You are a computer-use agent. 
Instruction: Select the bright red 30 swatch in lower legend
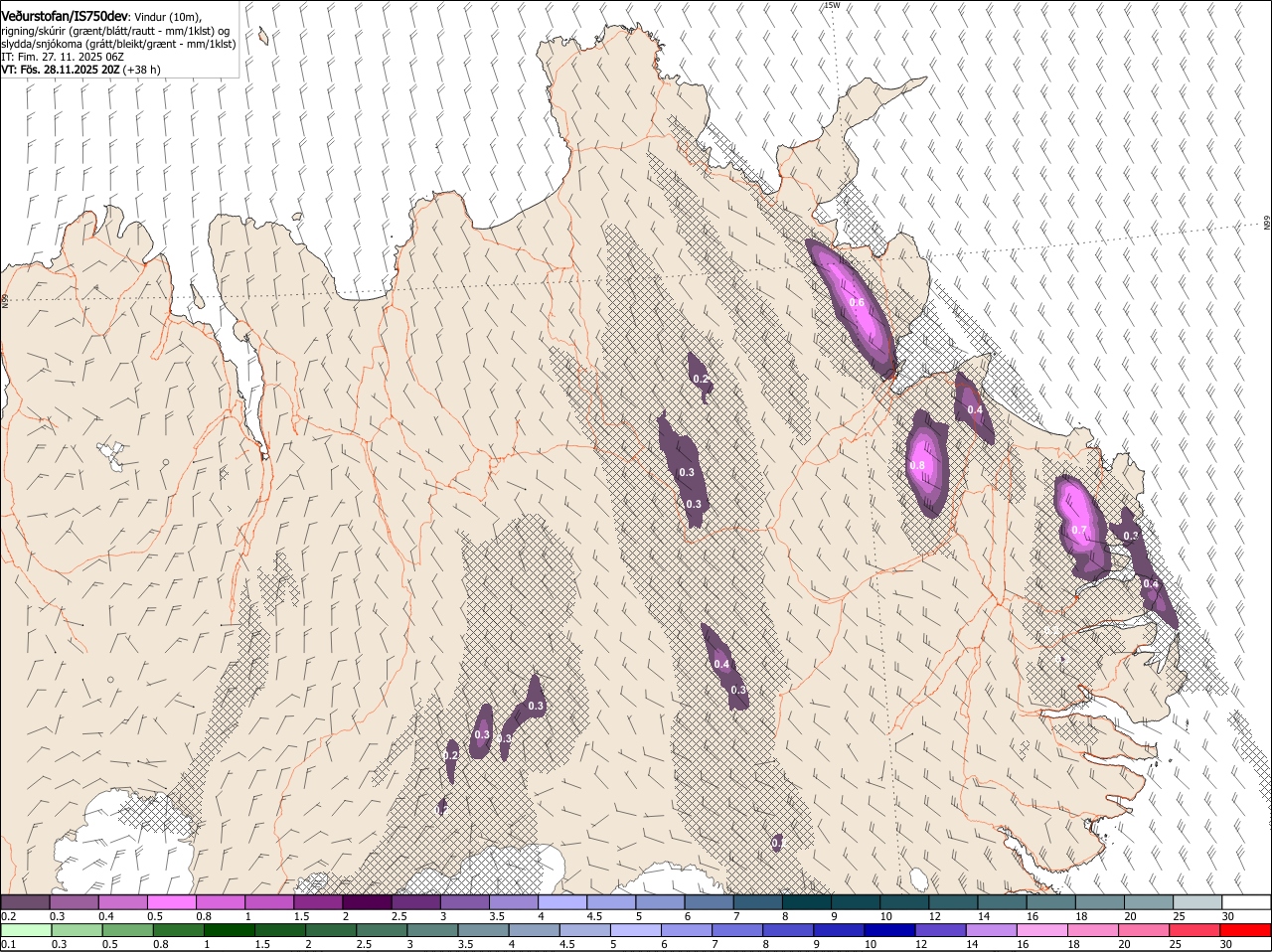pyautogui.click(x=1245, y=931)
